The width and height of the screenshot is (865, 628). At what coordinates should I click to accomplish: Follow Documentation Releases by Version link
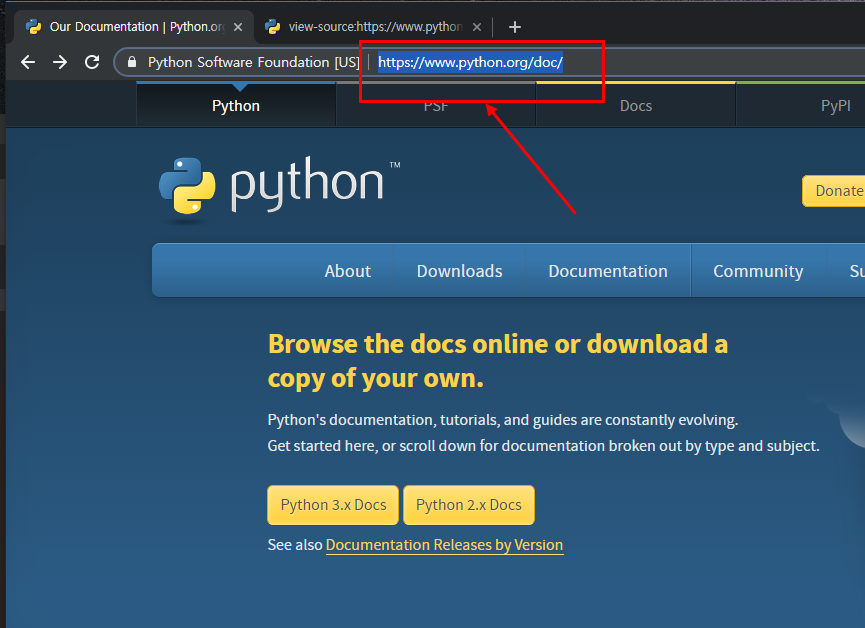[445, 545]
